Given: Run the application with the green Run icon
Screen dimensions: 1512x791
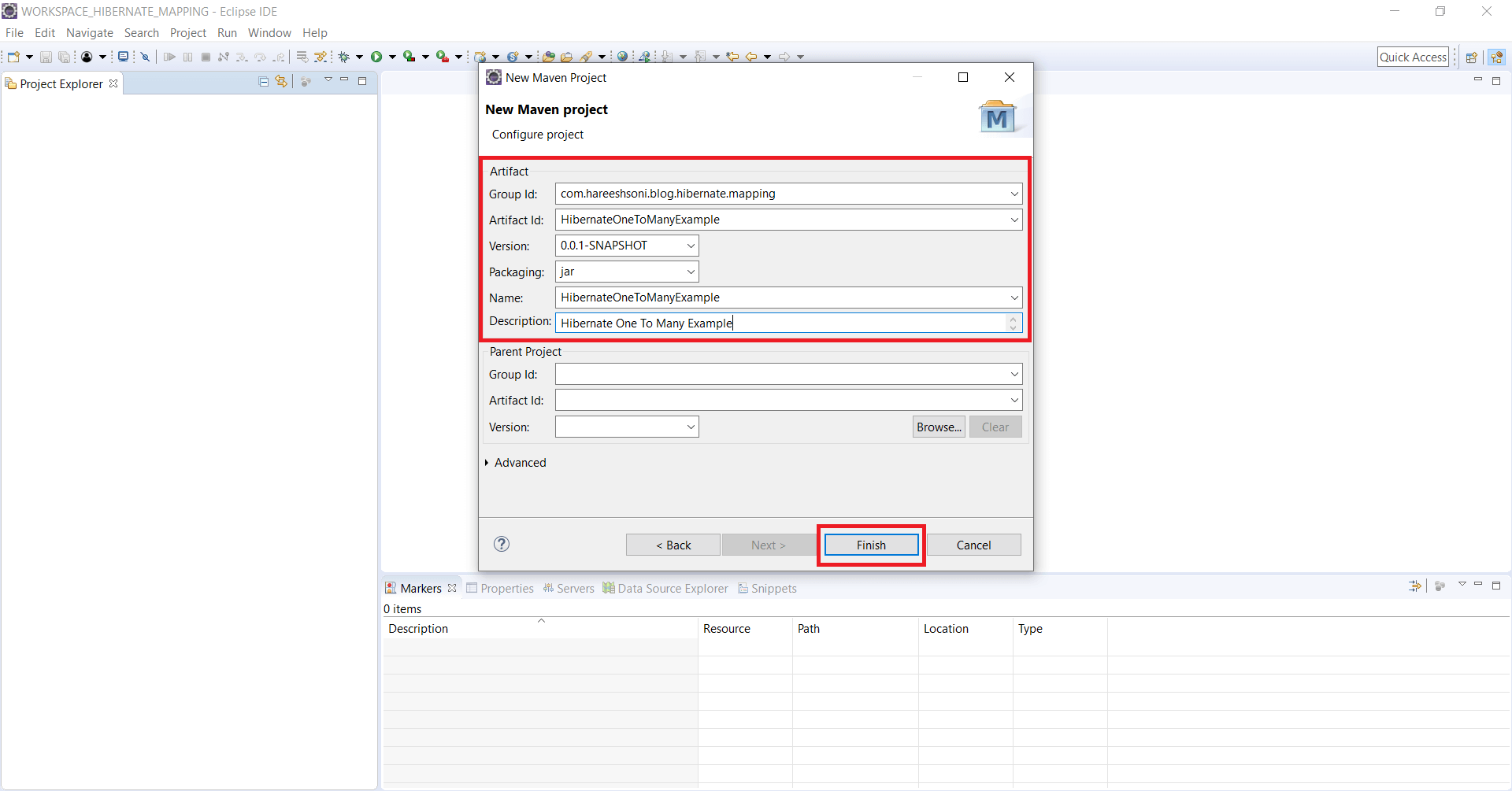Looking at the screenshot, I should click(378, 56).
